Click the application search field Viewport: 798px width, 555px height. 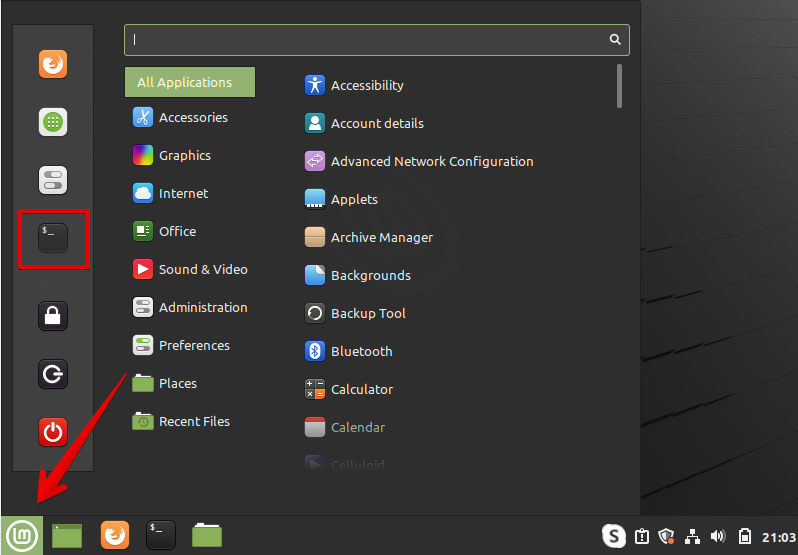(368, 40)
